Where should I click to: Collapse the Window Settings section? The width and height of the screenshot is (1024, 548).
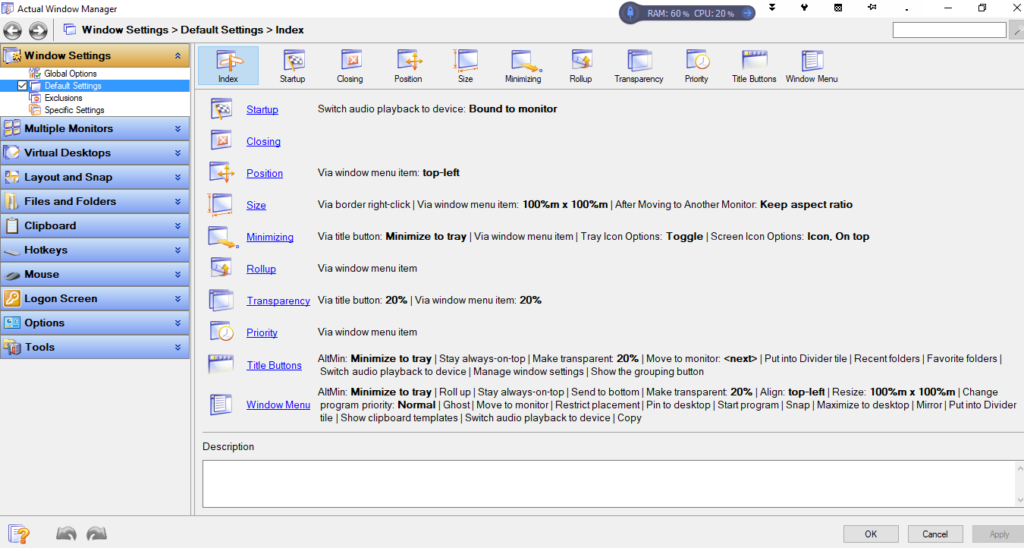point(177,56)
